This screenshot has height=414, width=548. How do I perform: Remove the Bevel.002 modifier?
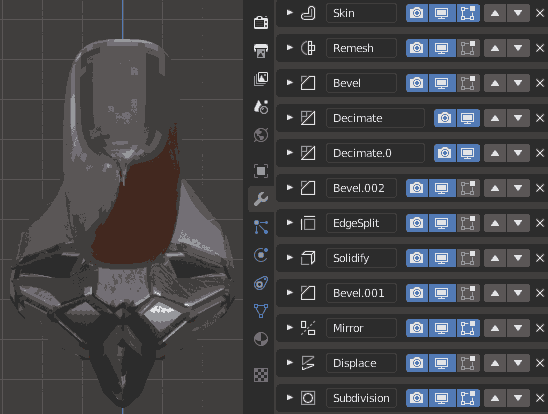[x=540, y=188]
